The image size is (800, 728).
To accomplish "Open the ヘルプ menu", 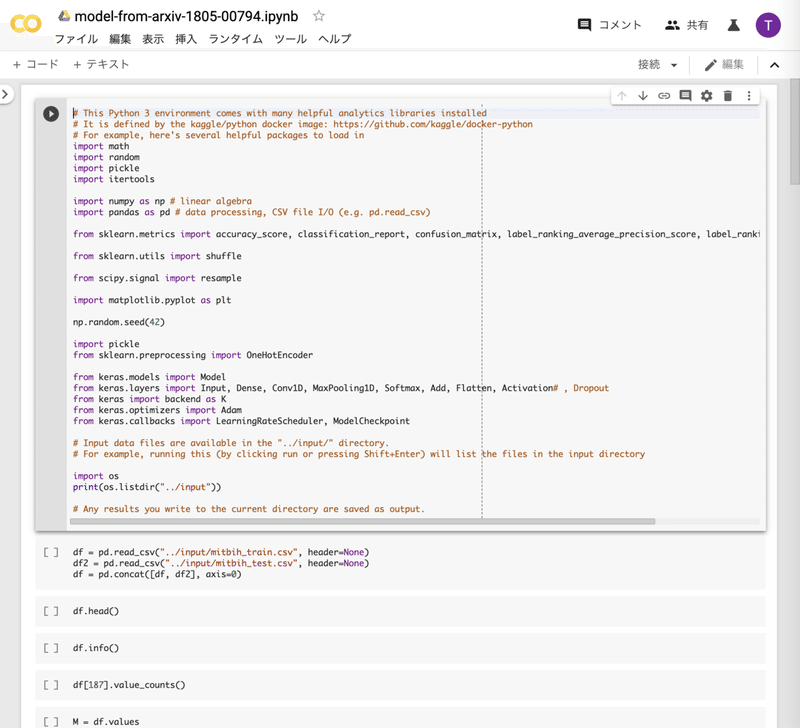I will (x=335, y=39).
